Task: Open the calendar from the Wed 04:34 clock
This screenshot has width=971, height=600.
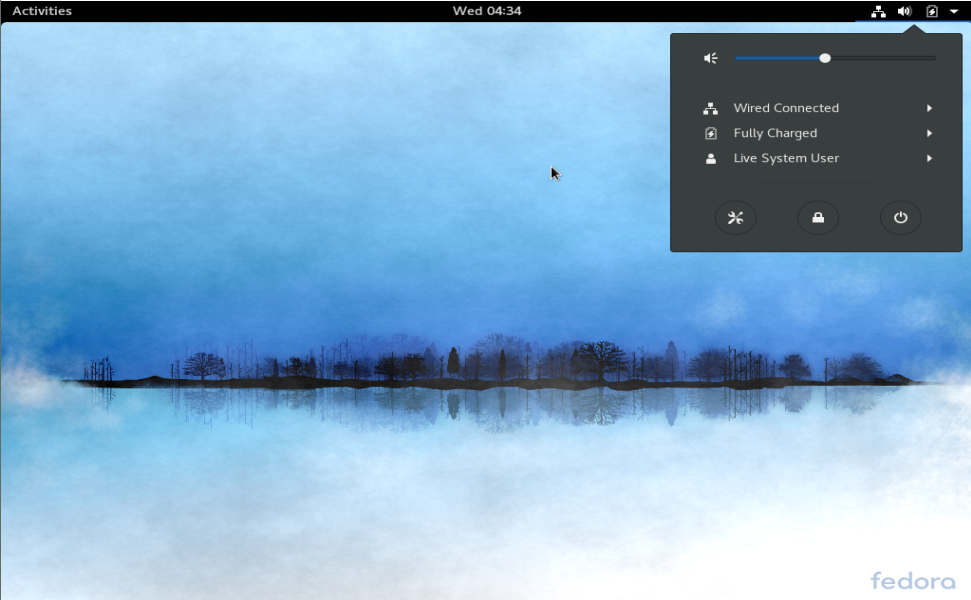Action: [486, 11]
